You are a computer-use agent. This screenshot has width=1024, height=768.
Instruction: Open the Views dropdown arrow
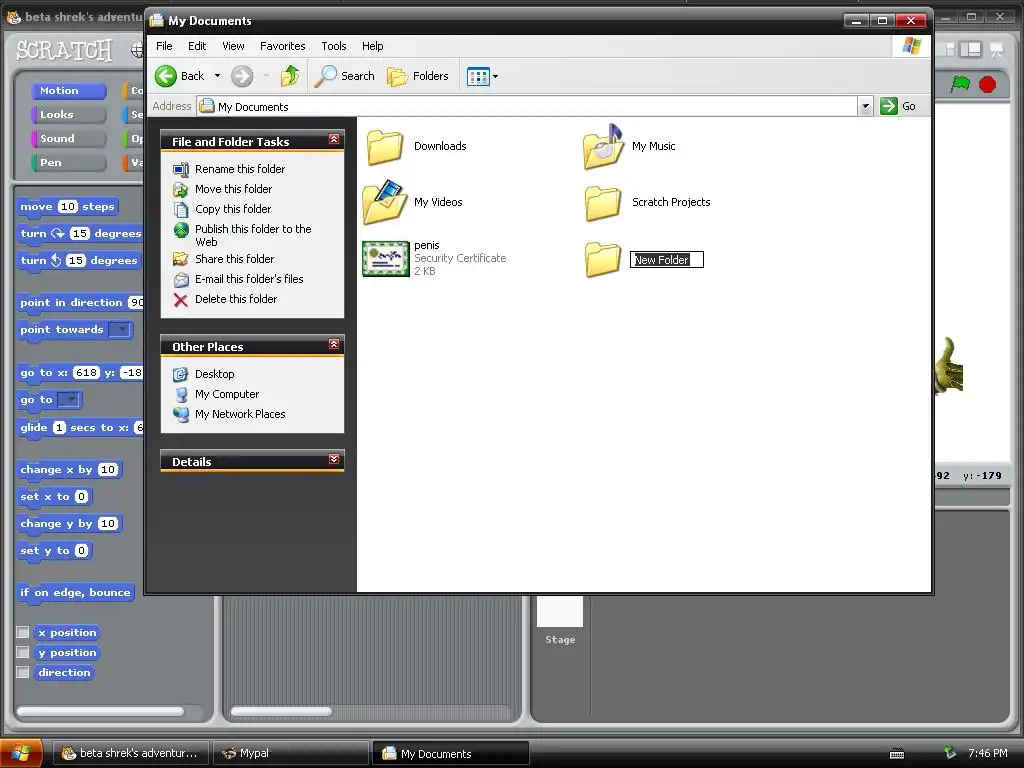point(496,76)
